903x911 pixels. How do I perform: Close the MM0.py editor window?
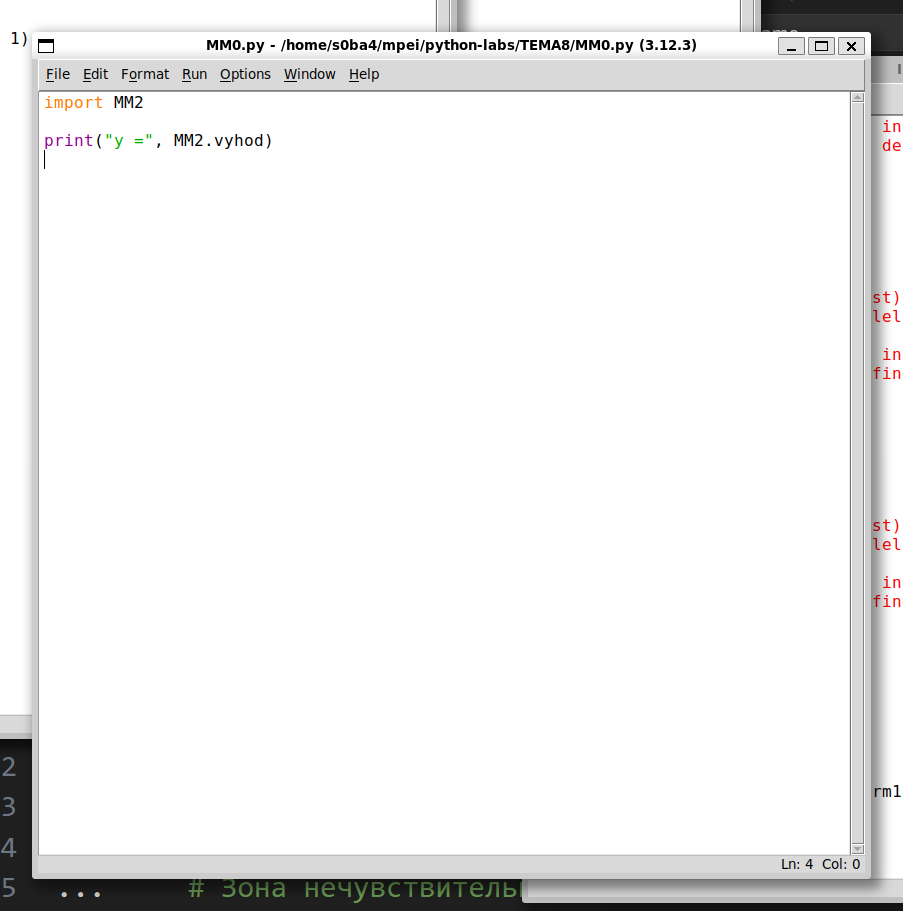[851, 46]
